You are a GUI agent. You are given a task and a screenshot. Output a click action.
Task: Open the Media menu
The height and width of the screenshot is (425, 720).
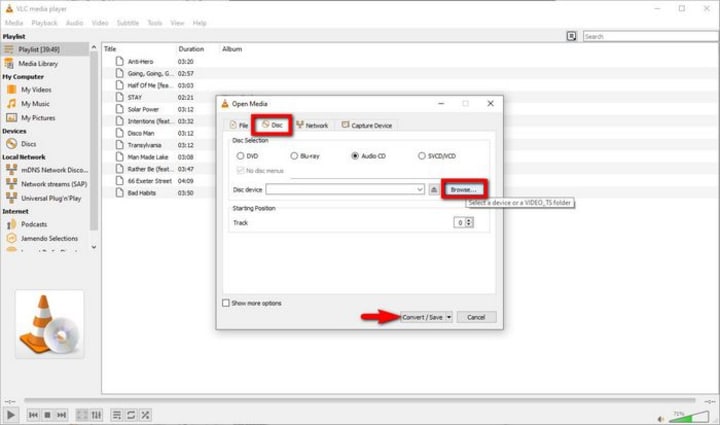(x=14, y=22)
